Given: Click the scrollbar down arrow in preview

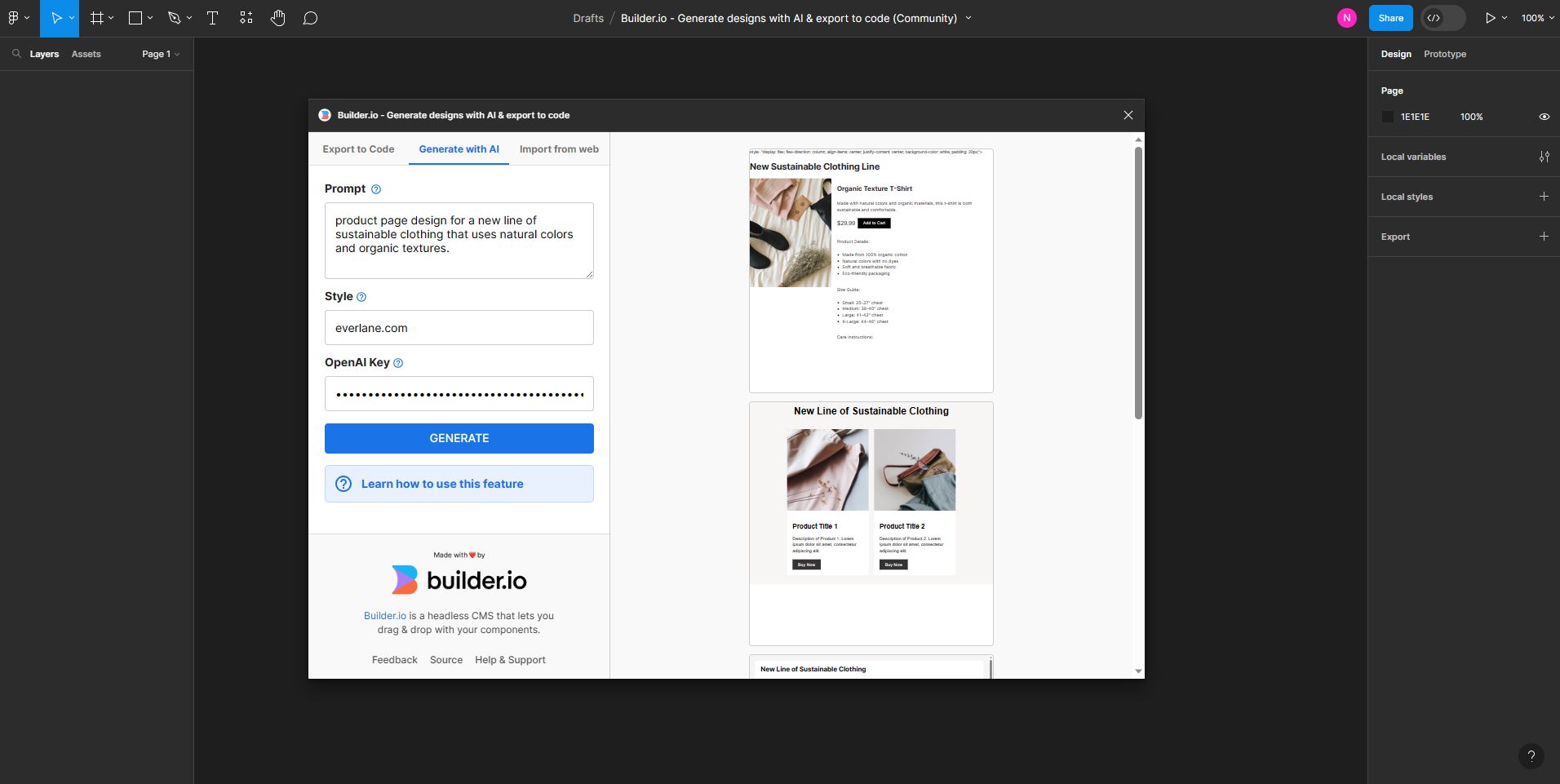Looking at the screenshot, I should pyautogui.click(x=1138, y=671).
